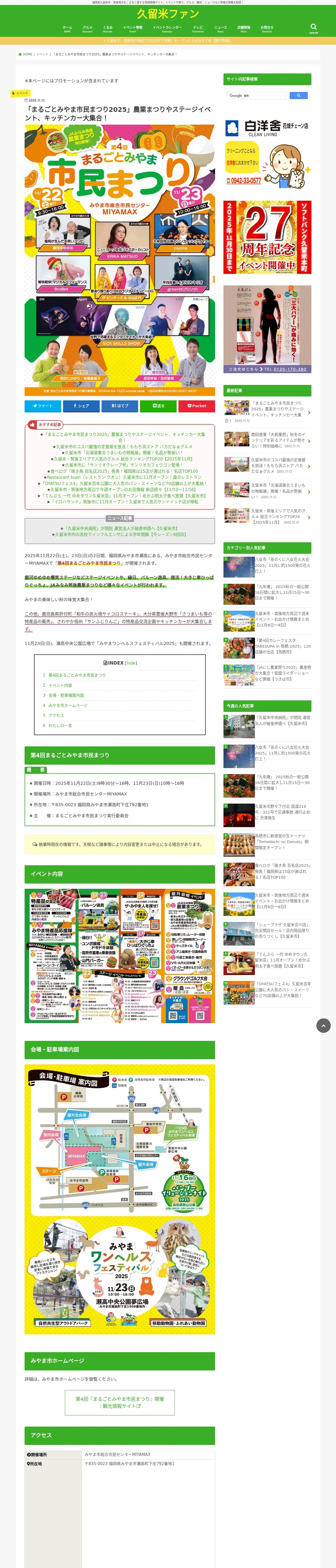Open latest article 鹿田産業 大創業祭
This screenshot has height=1568, width=336.
[x=267, y=440]
